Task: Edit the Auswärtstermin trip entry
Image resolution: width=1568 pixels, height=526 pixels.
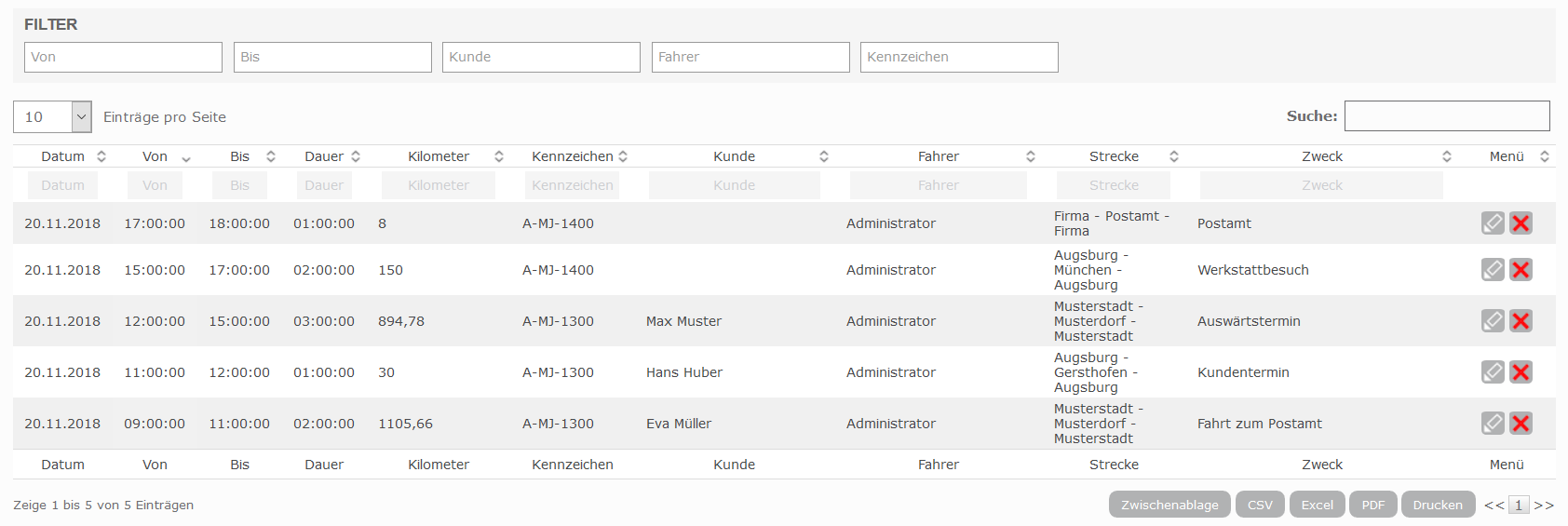Action: click(x=1493, y=321)
